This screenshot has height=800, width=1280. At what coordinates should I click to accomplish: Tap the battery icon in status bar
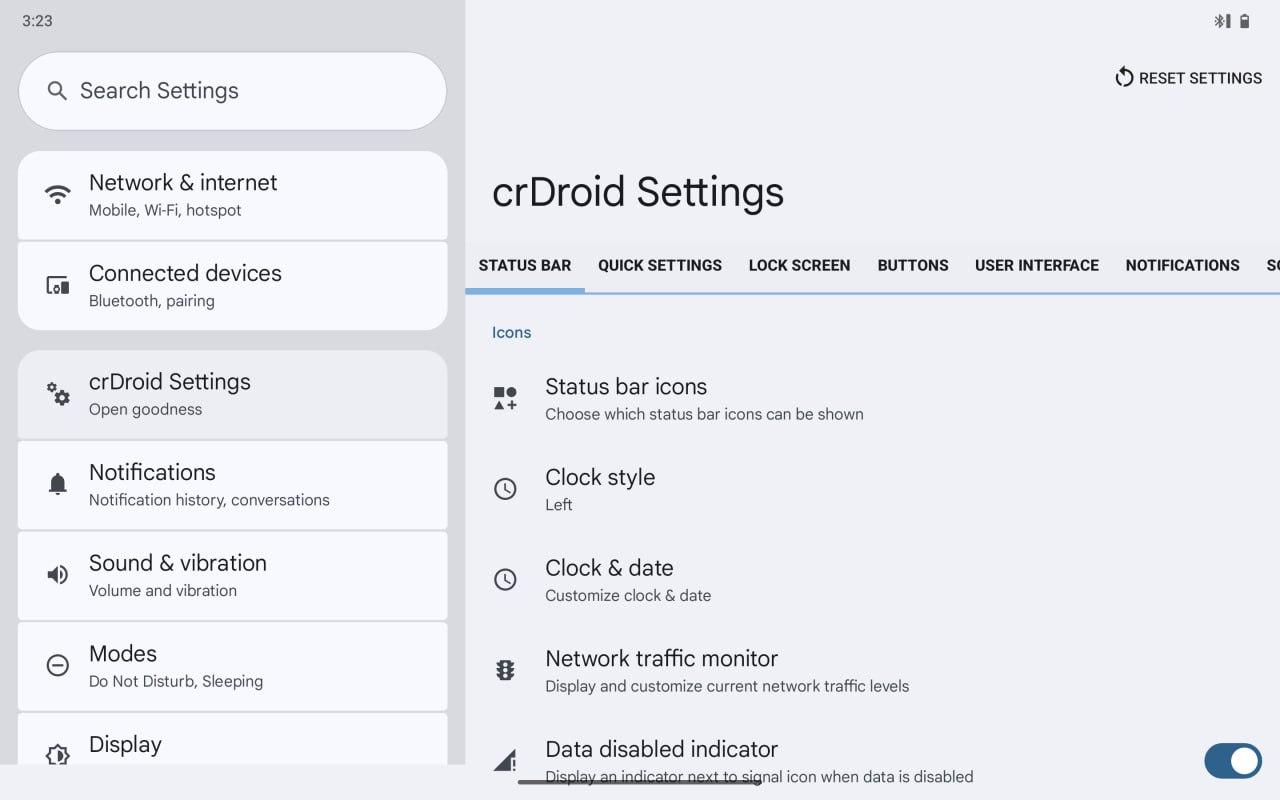coord(1245,21)
